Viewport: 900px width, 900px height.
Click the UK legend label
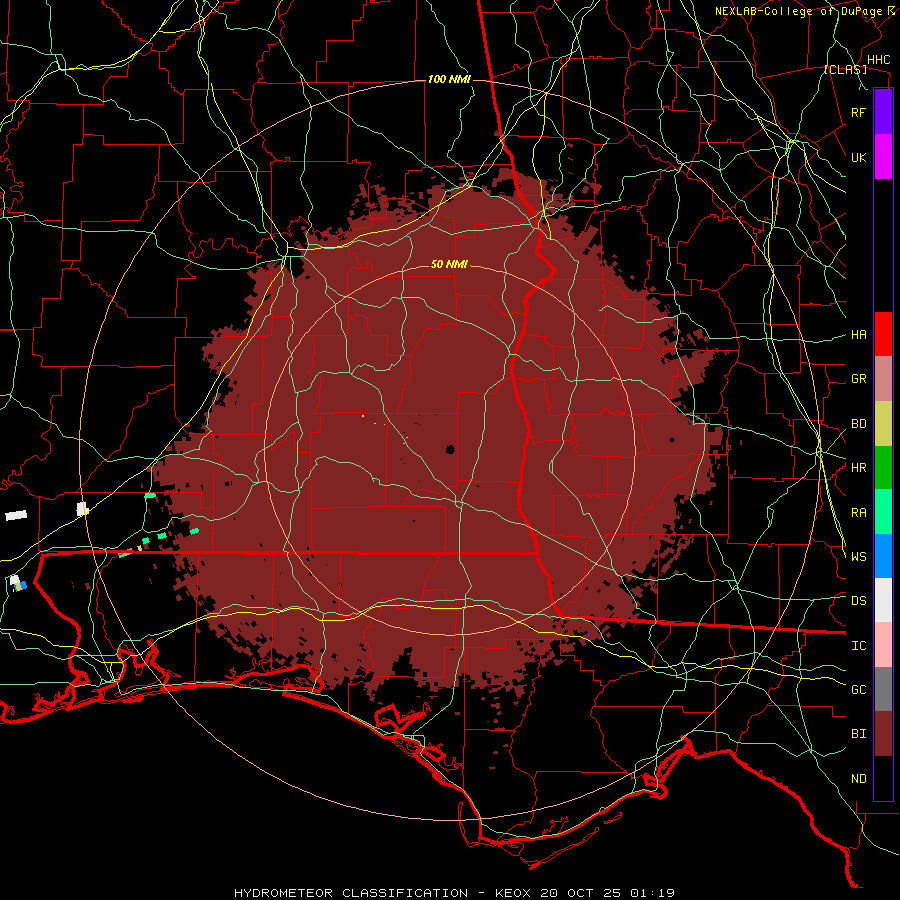pos(859,157)
